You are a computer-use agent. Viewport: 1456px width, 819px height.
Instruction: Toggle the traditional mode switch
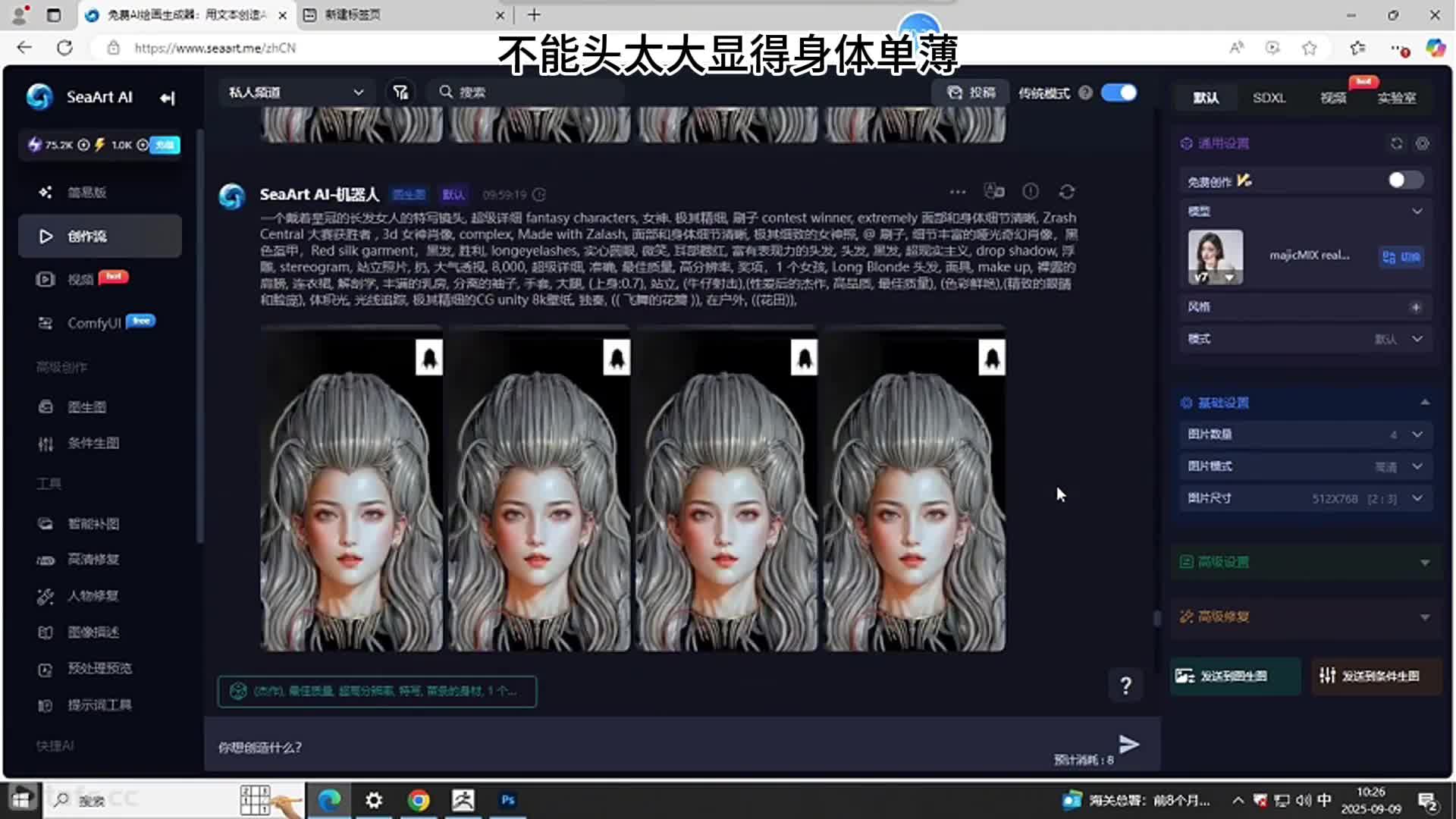[1119, 93]
